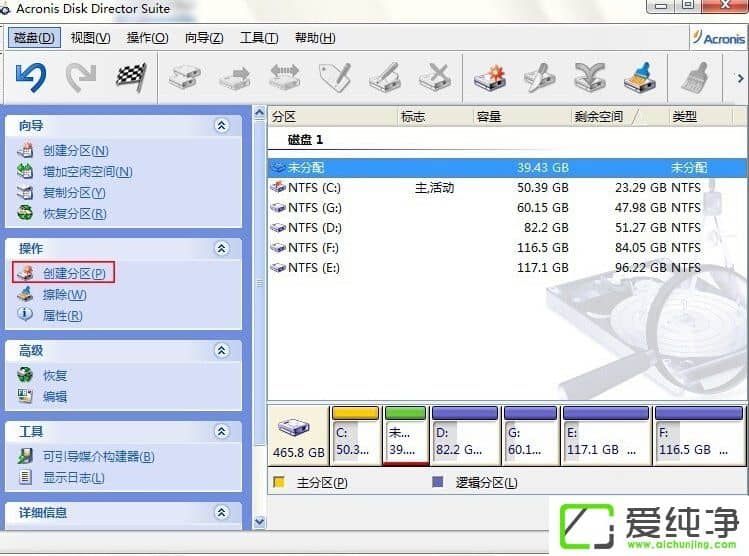Viewport: 749px width, 556px height.
Task: Select E: 117.1 GB block in map
Action: [606, 435]
